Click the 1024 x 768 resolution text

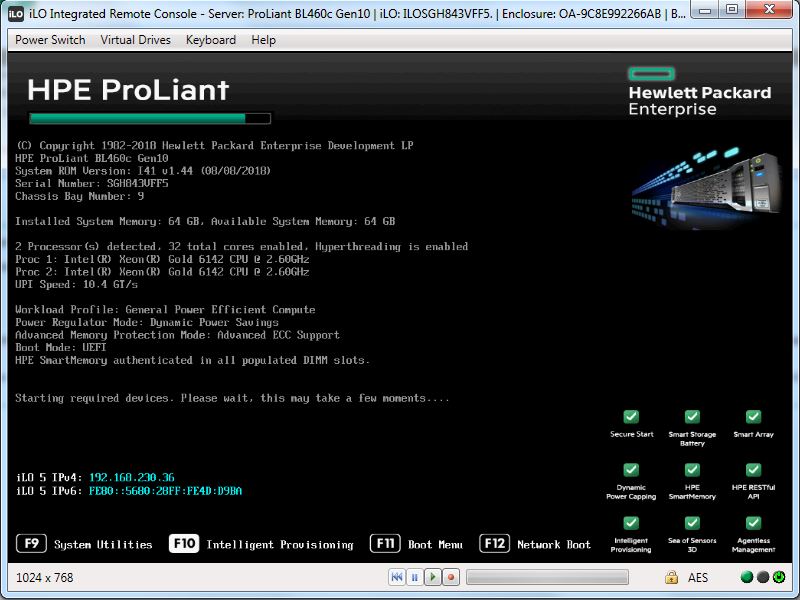point(44,578)
